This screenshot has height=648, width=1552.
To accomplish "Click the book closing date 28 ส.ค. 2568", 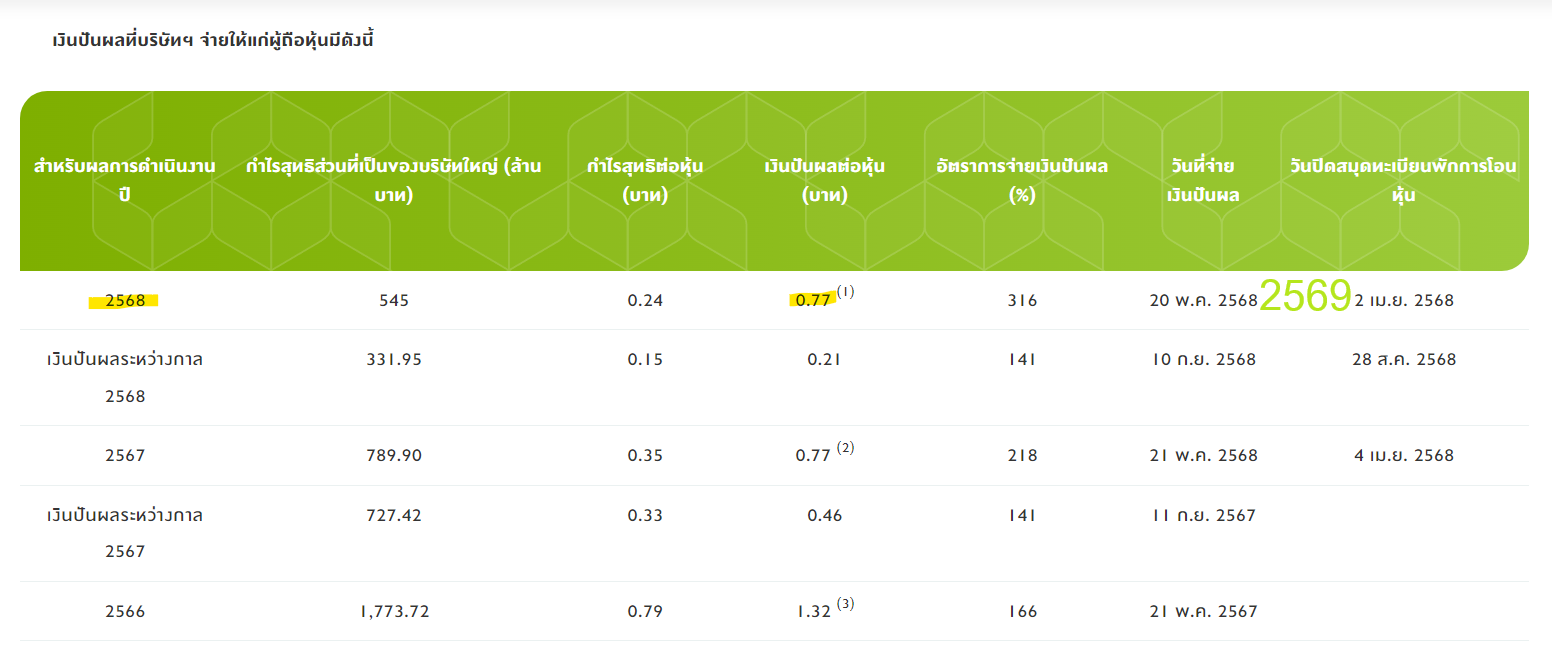I will (1403, 359).
